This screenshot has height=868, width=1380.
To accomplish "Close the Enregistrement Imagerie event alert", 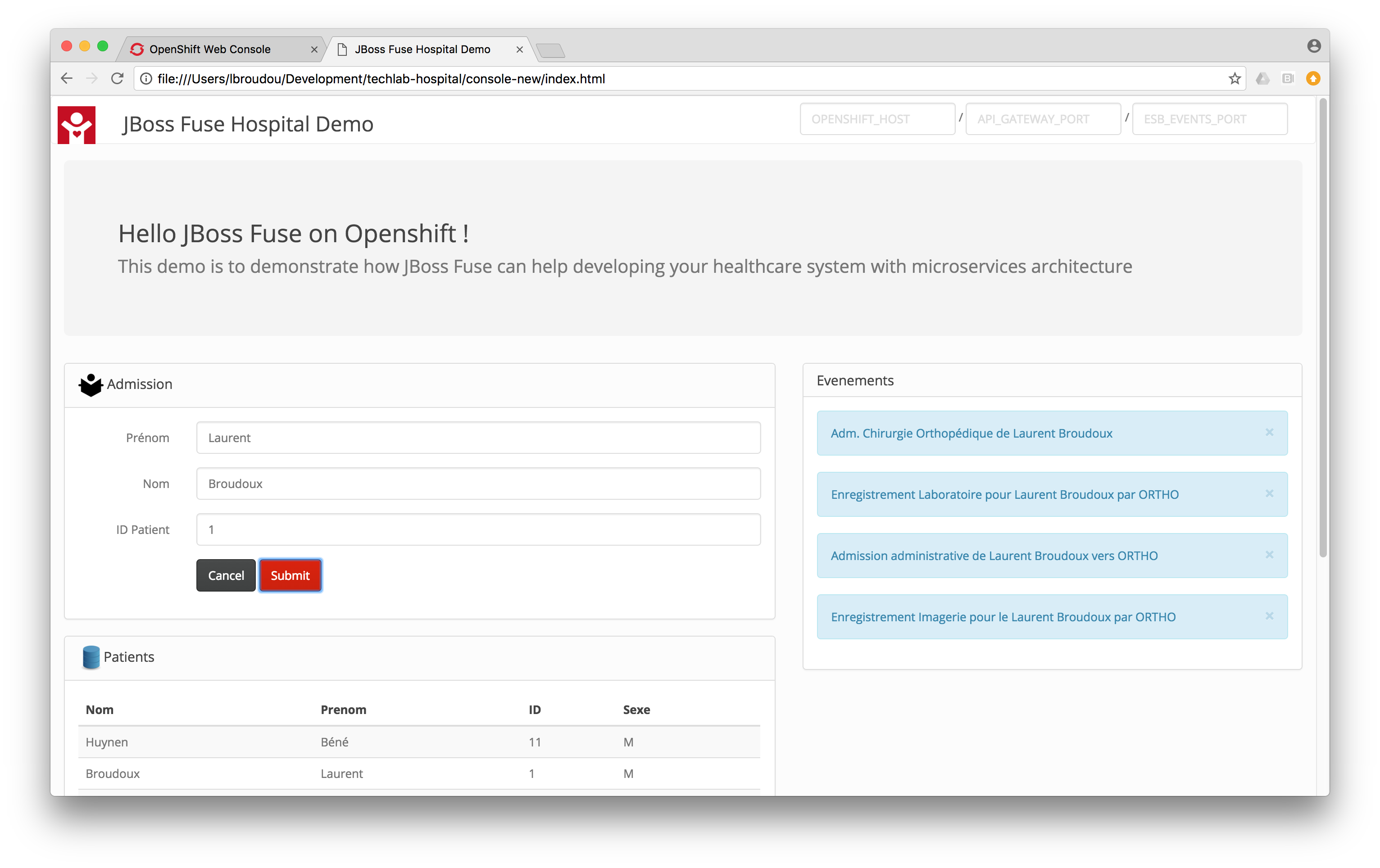I will tap(1269, 616).
